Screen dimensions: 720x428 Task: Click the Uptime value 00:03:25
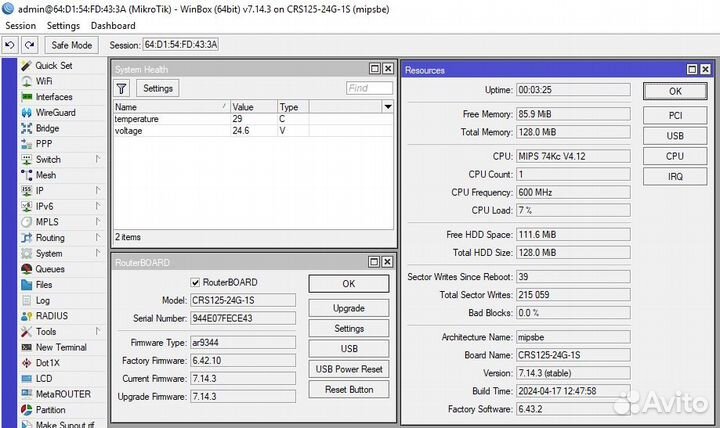(x=573, y=90)
